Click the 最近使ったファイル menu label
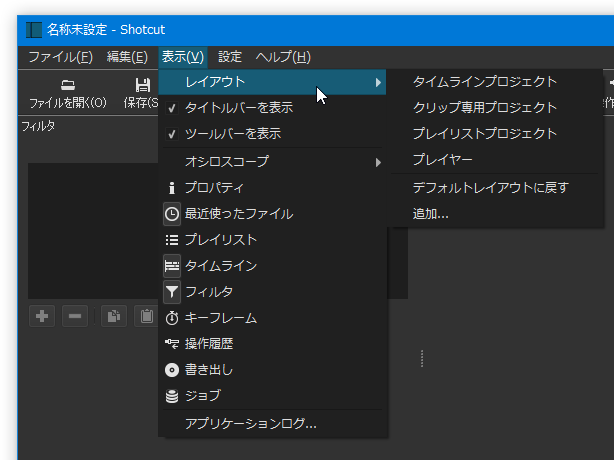 click(x=239, y=214)
